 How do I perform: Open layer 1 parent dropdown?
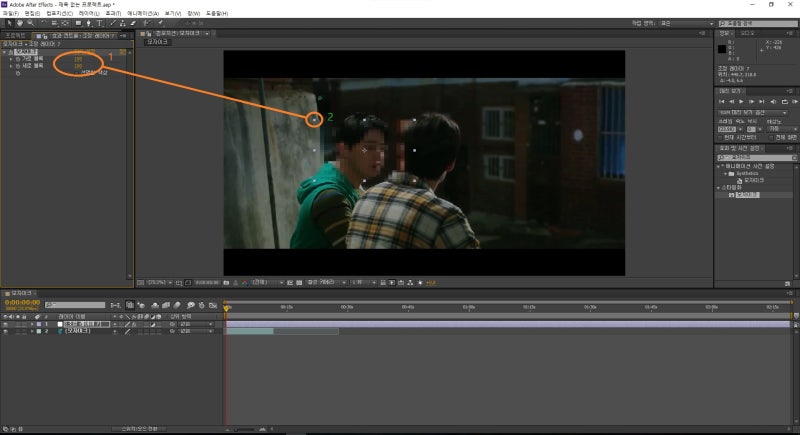[x=196, y=324]
